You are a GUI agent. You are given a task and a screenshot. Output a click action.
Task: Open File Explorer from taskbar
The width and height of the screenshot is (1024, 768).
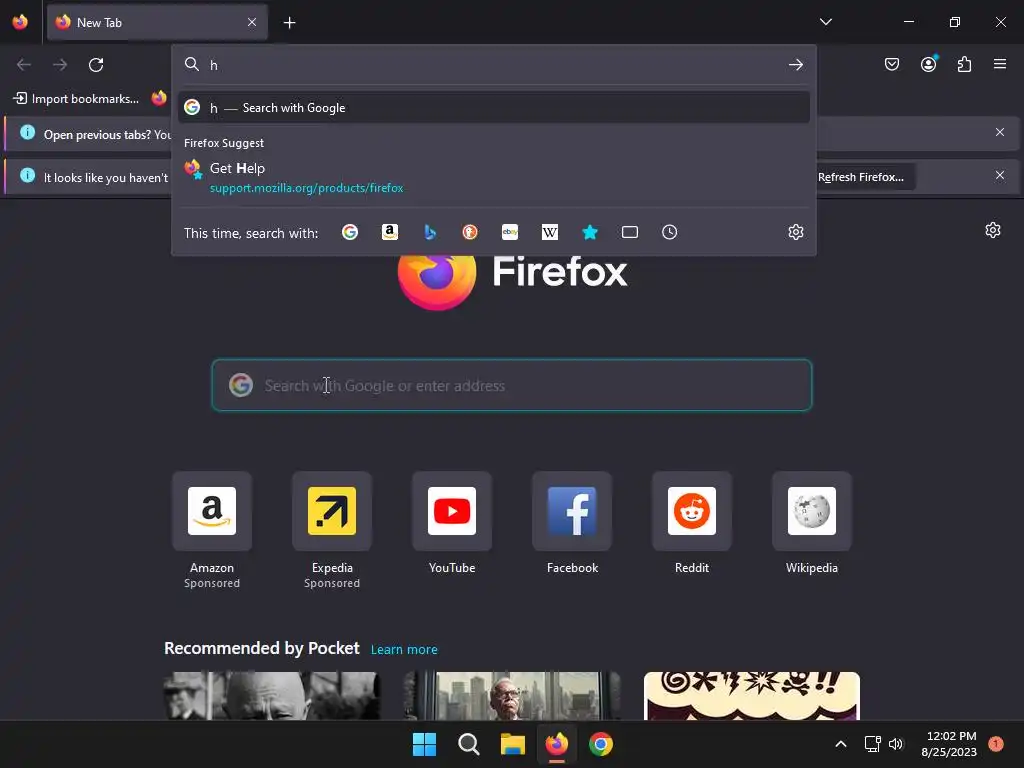click(513, 744)
